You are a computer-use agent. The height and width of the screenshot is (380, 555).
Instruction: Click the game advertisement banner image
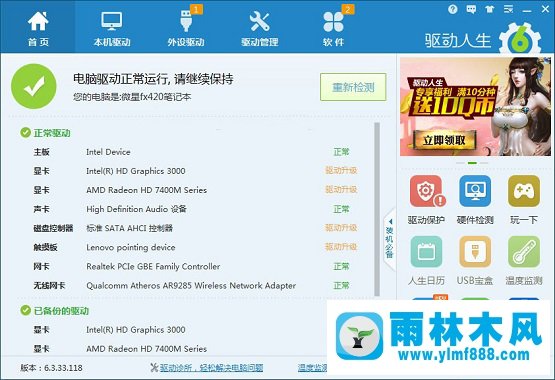coord(475,106)
